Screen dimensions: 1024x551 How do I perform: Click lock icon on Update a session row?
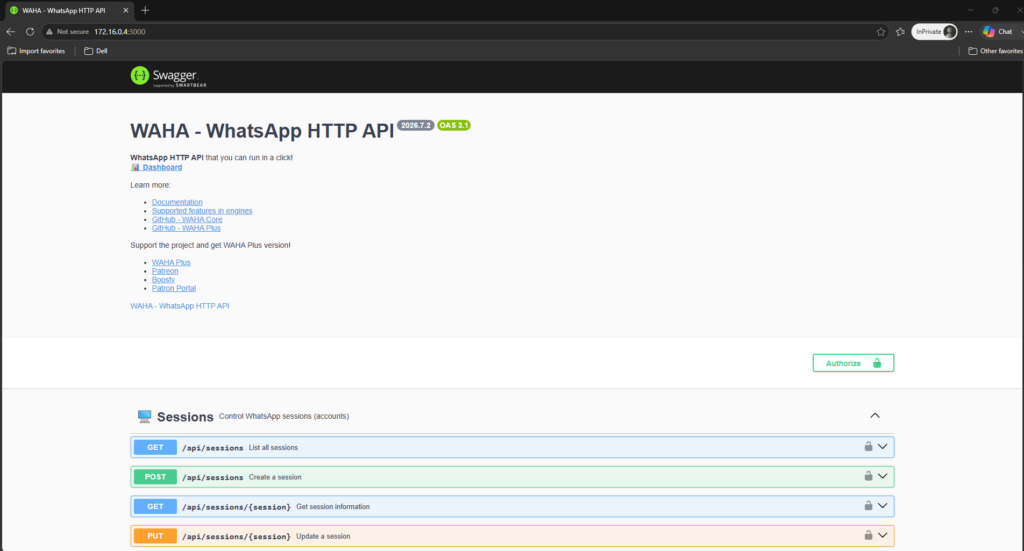(868, 535)
